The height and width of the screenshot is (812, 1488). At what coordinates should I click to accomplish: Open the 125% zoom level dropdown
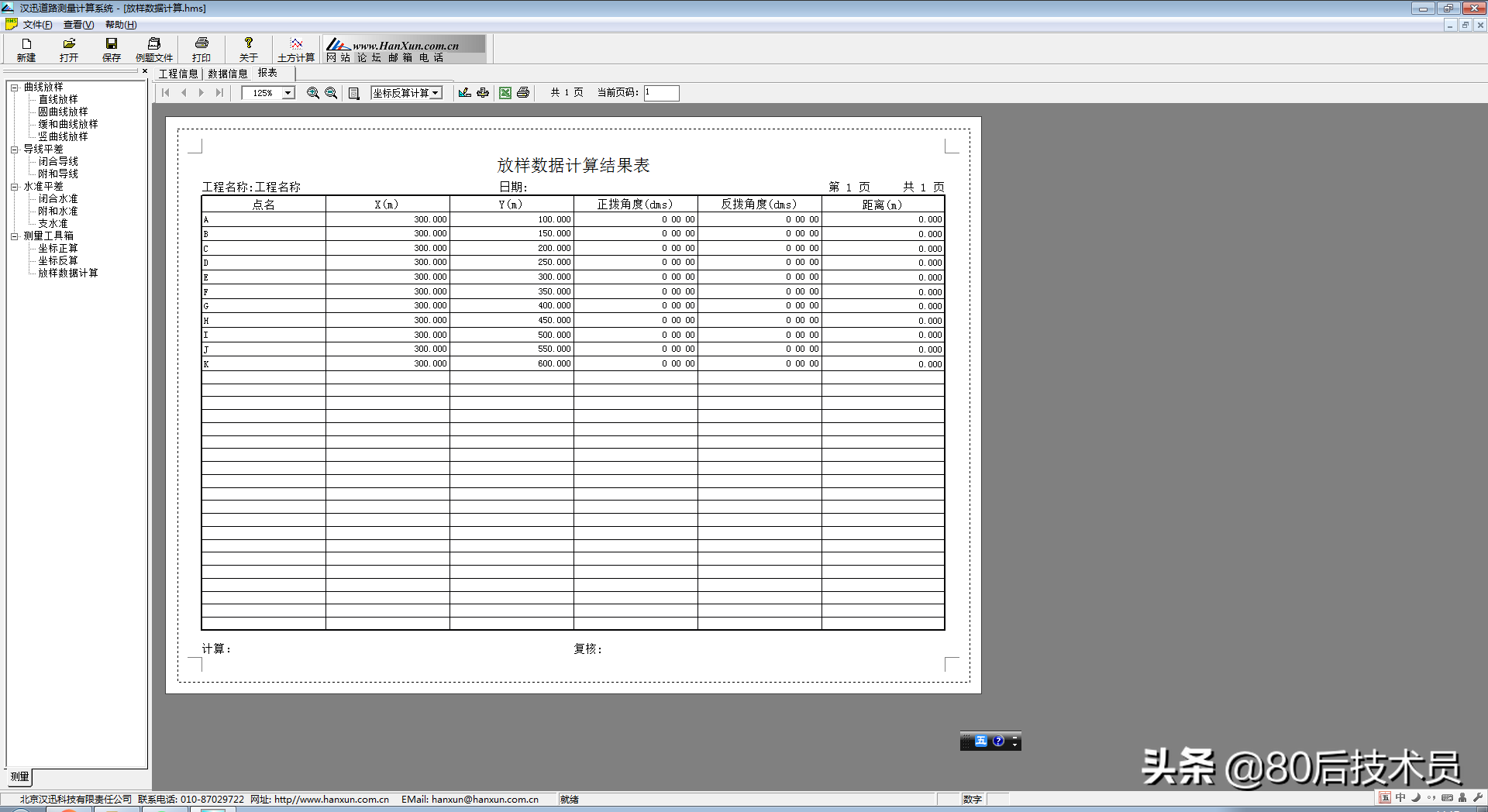click(288, 93)
